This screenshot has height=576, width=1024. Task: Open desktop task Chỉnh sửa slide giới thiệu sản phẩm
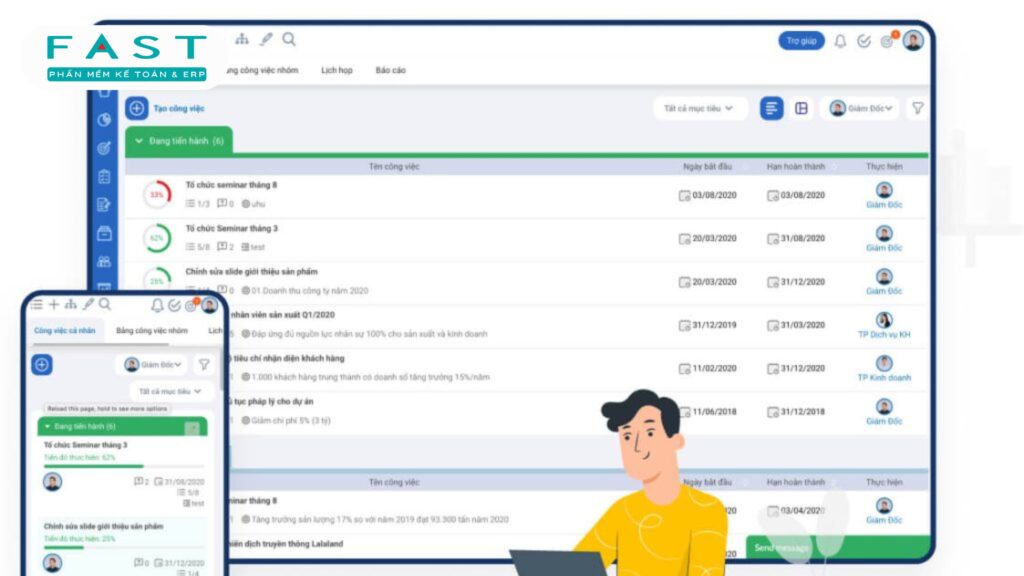pyautogui.click(x=251, y=271)
